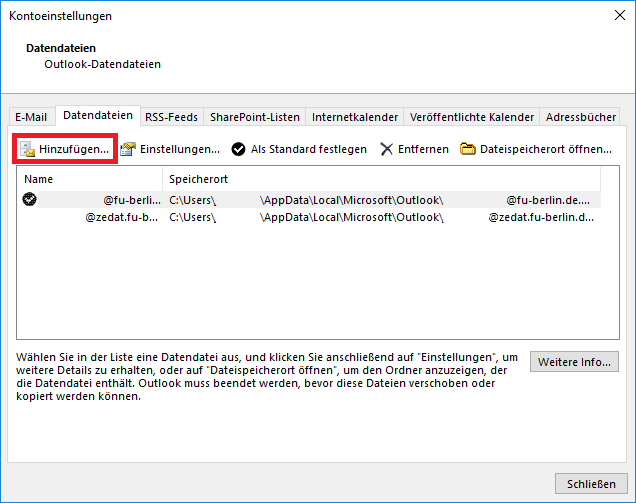
Task: Click the Weitere Info... button
Action: [x=574, y=361]
